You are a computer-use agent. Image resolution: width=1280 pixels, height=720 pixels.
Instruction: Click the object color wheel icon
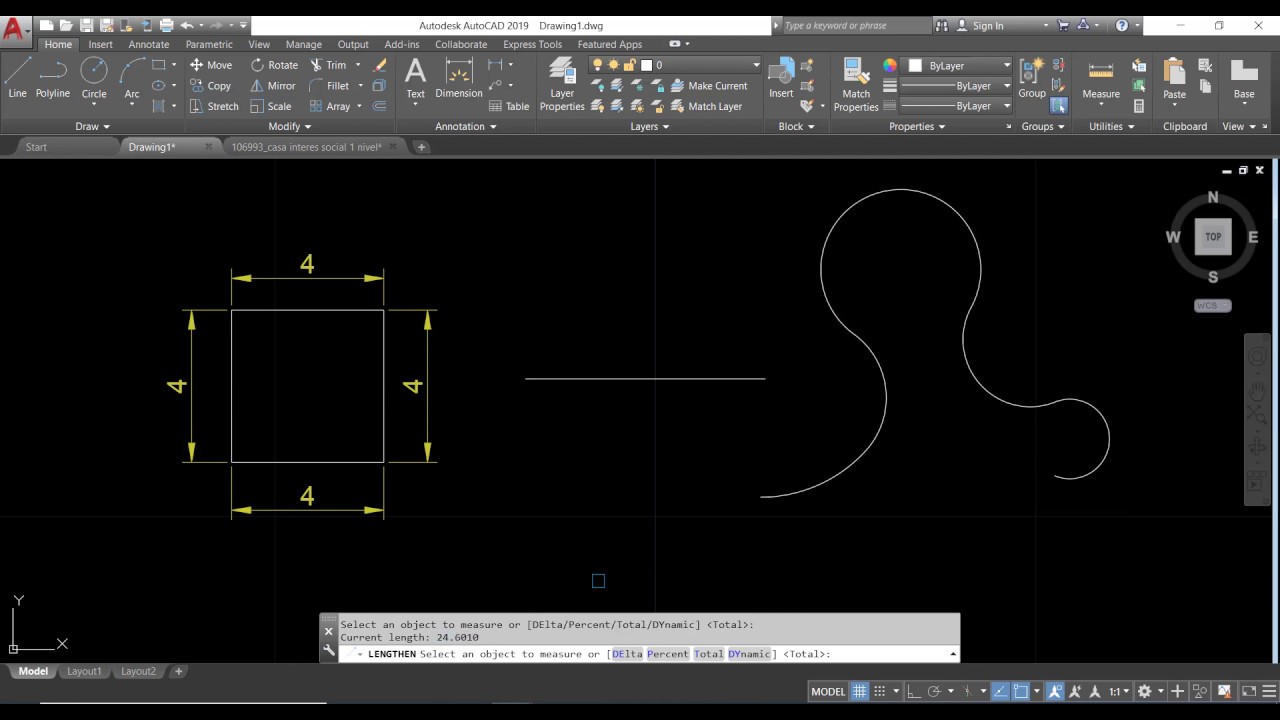(x=889, y=65)
